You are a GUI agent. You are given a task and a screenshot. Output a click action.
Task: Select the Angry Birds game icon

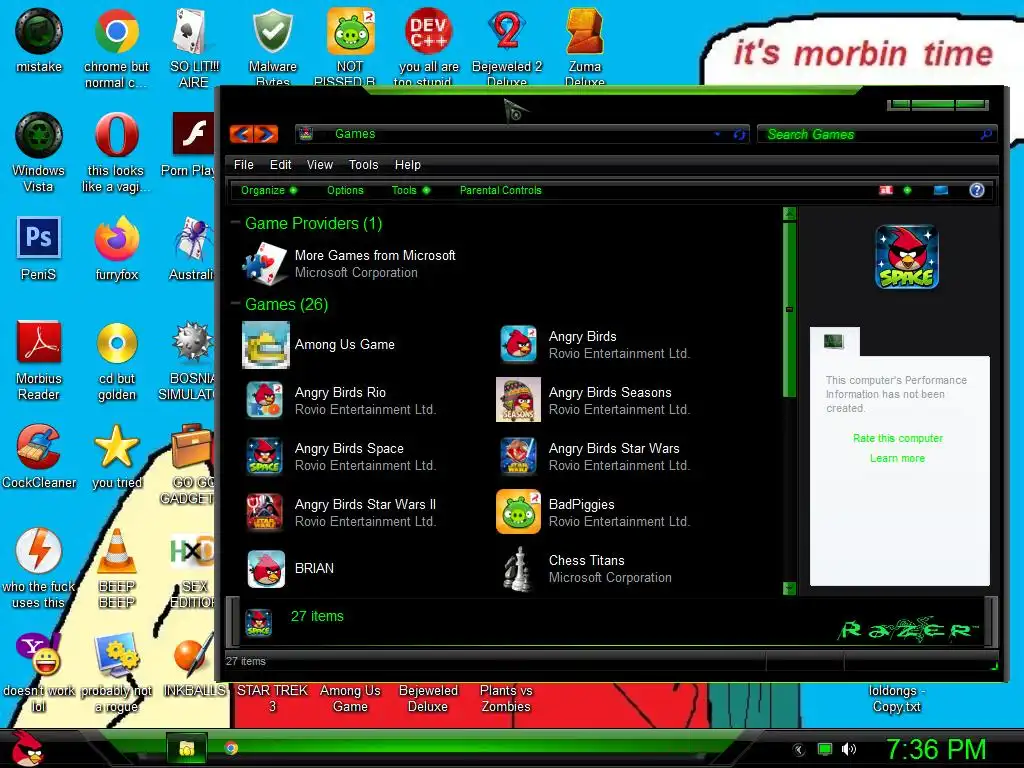(x=519, y=344)
